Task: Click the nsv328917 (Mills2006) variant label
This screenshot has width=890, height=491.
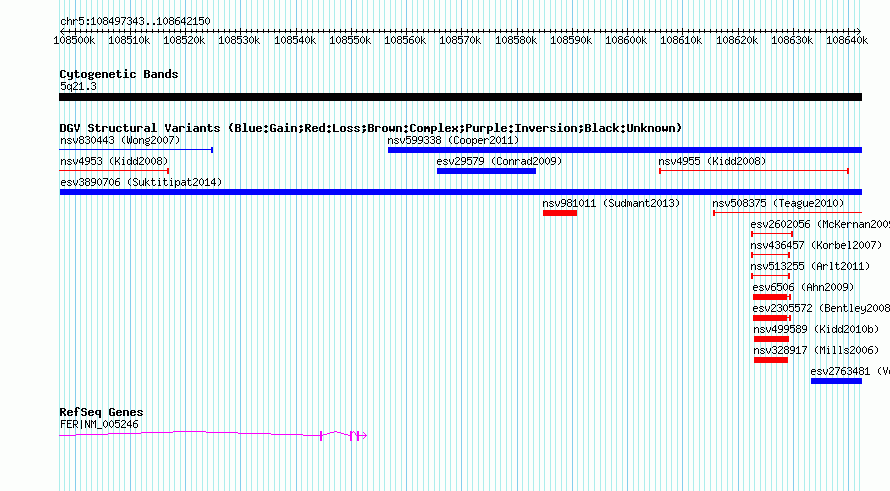Action: pos(816,350)
